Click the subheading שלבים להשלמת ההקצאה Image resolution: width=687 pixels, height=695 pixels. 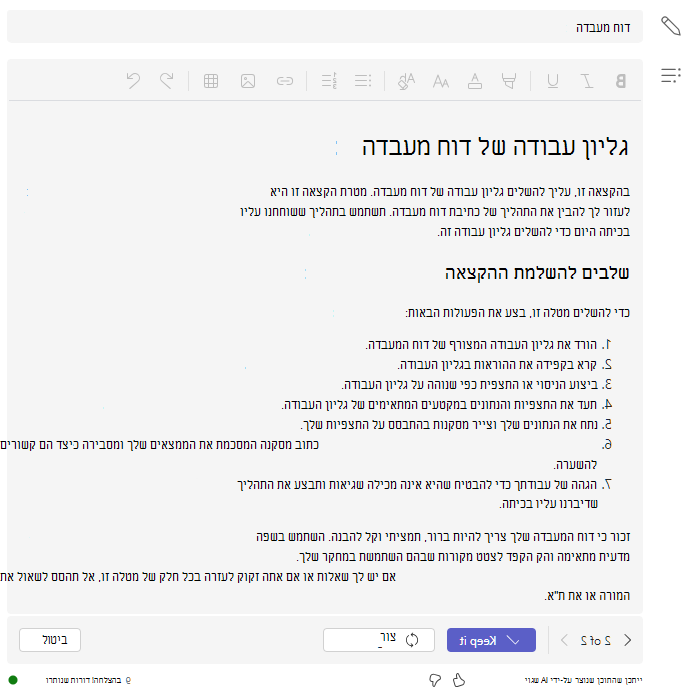[x=537, y=273]
